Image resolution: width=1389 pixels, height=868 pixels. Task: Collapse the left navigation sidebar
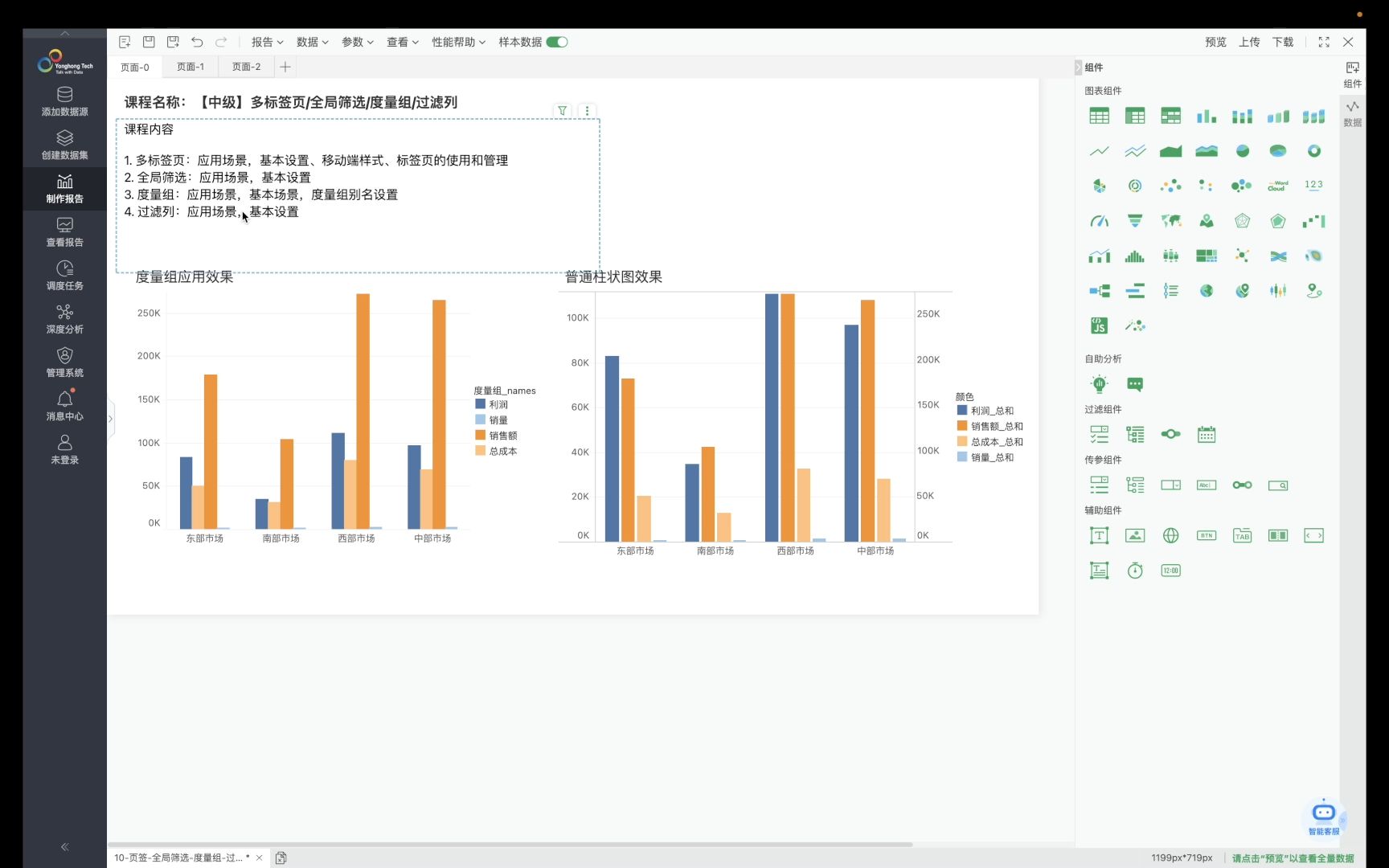[64, 846]
